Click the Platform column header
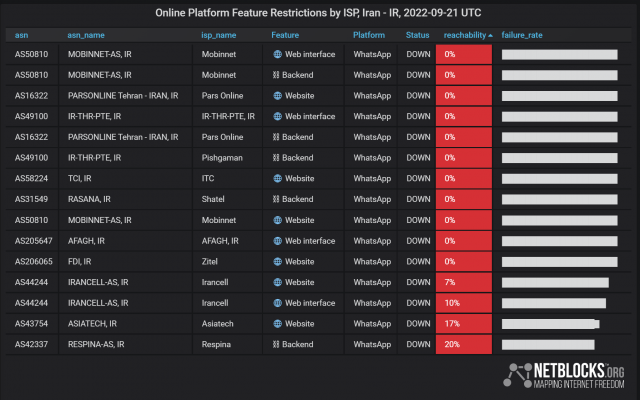Screen dimensions: 640x400 click(x=369, y=35)
